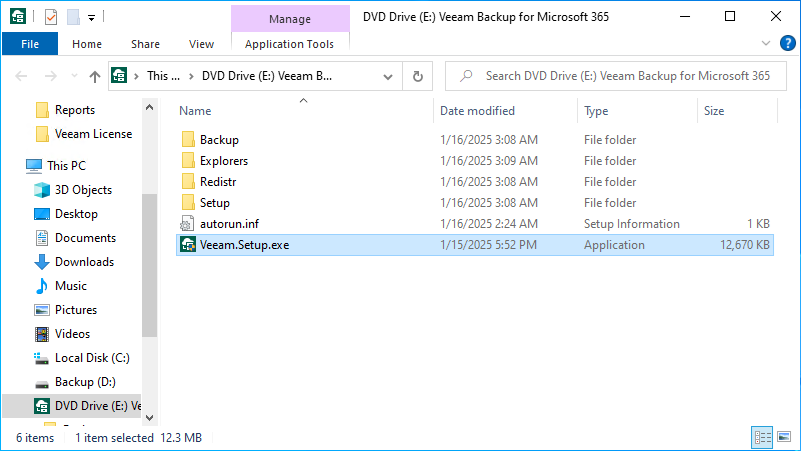Switch to Details view layout
801x451 pixels.
[762, 437]
